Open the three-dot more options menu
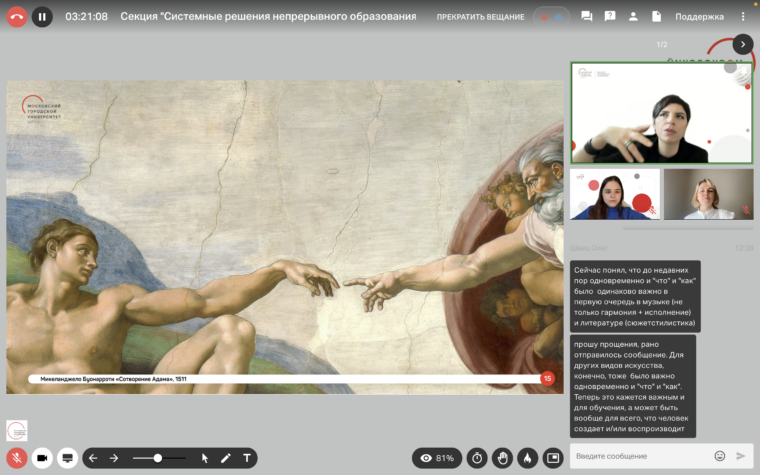This screenshot has height=475, width=760. click(x=743, y=17)
